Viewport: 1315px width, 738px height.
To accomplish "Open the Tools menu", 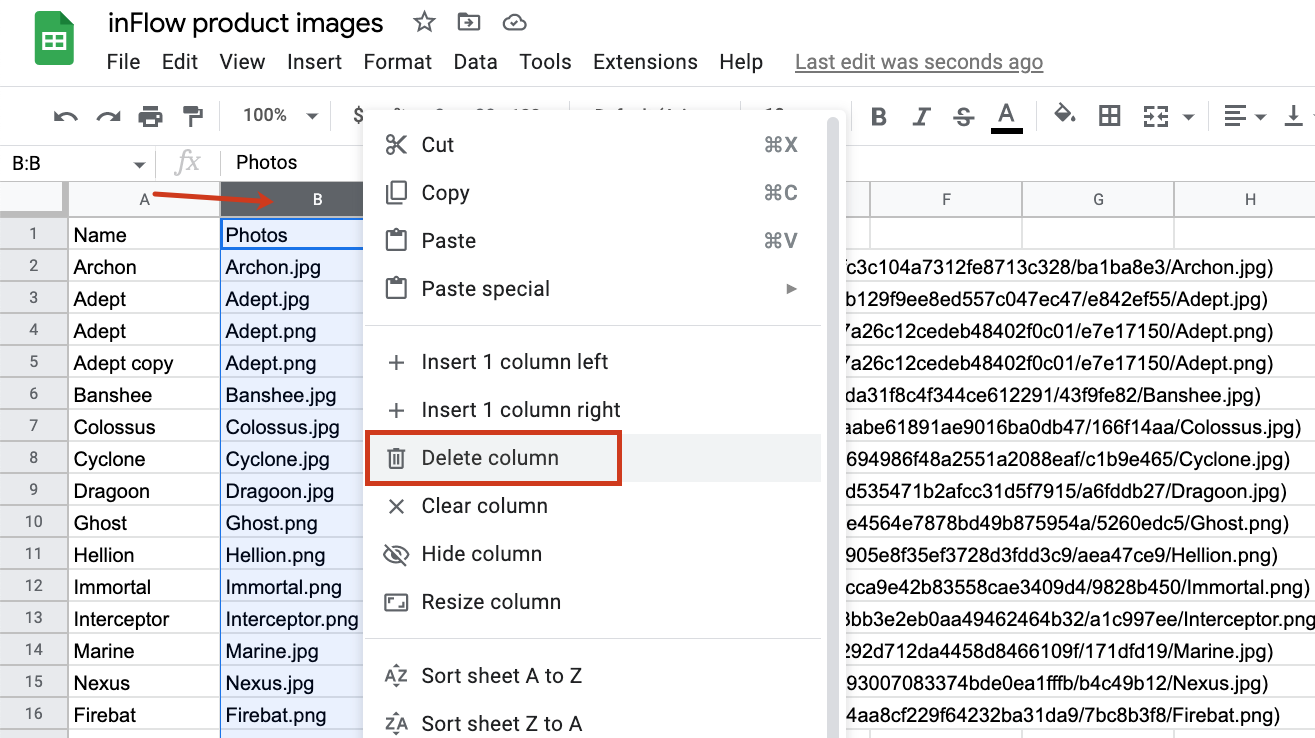I will [545, 62].
